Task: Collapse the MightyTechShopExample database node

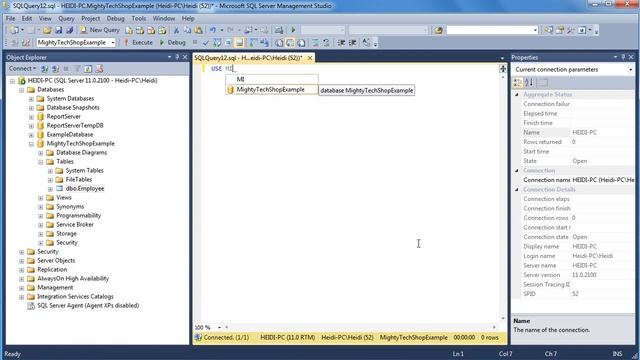Action: click(x=31, y=144)
